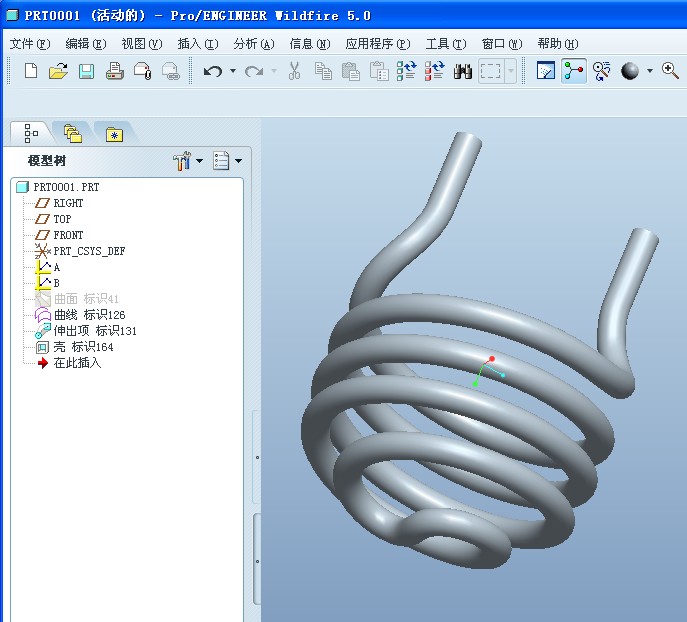This screenshot has height=622, width=687.
Task: Click the mail with attachment icon
Action: [x=142, y=71]
